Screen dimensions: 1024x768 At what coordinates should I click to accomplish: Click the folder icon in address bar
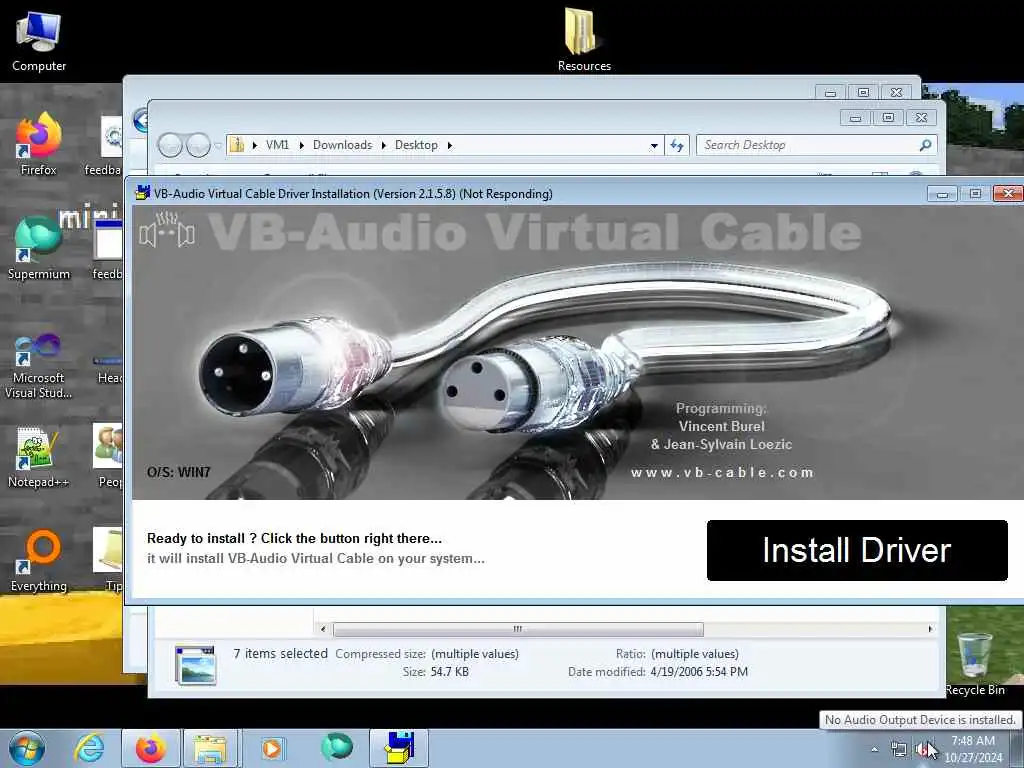pyautogui.click(x=237, y=145)
